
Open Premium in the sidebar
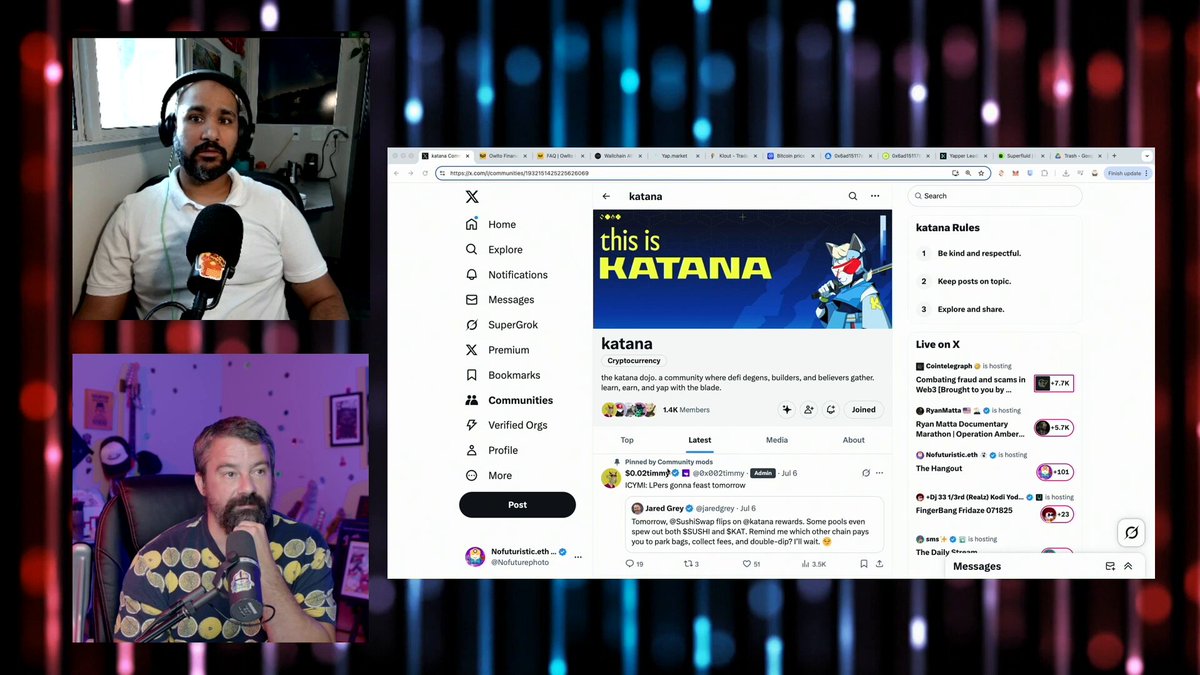coord(497,350)
